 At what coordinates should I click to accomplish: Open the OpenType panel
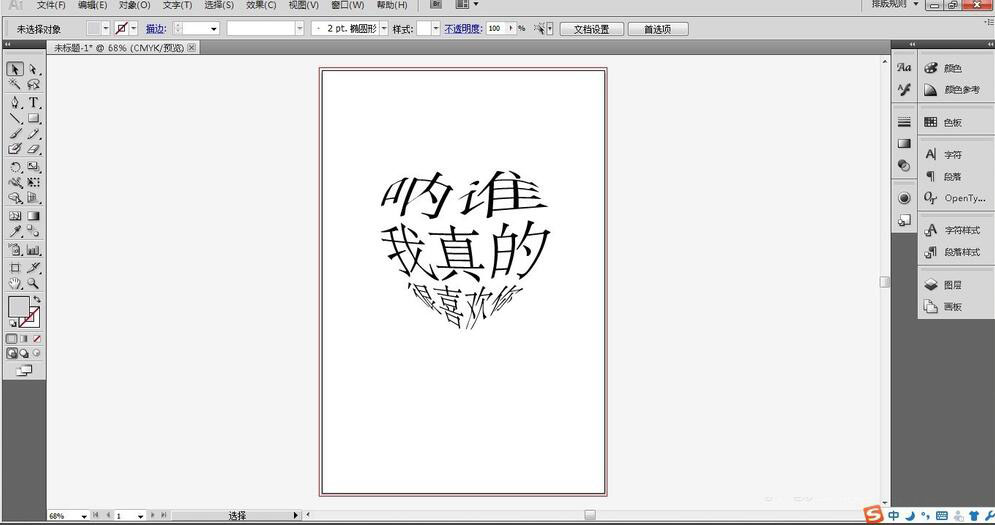(x=953, y=198)
